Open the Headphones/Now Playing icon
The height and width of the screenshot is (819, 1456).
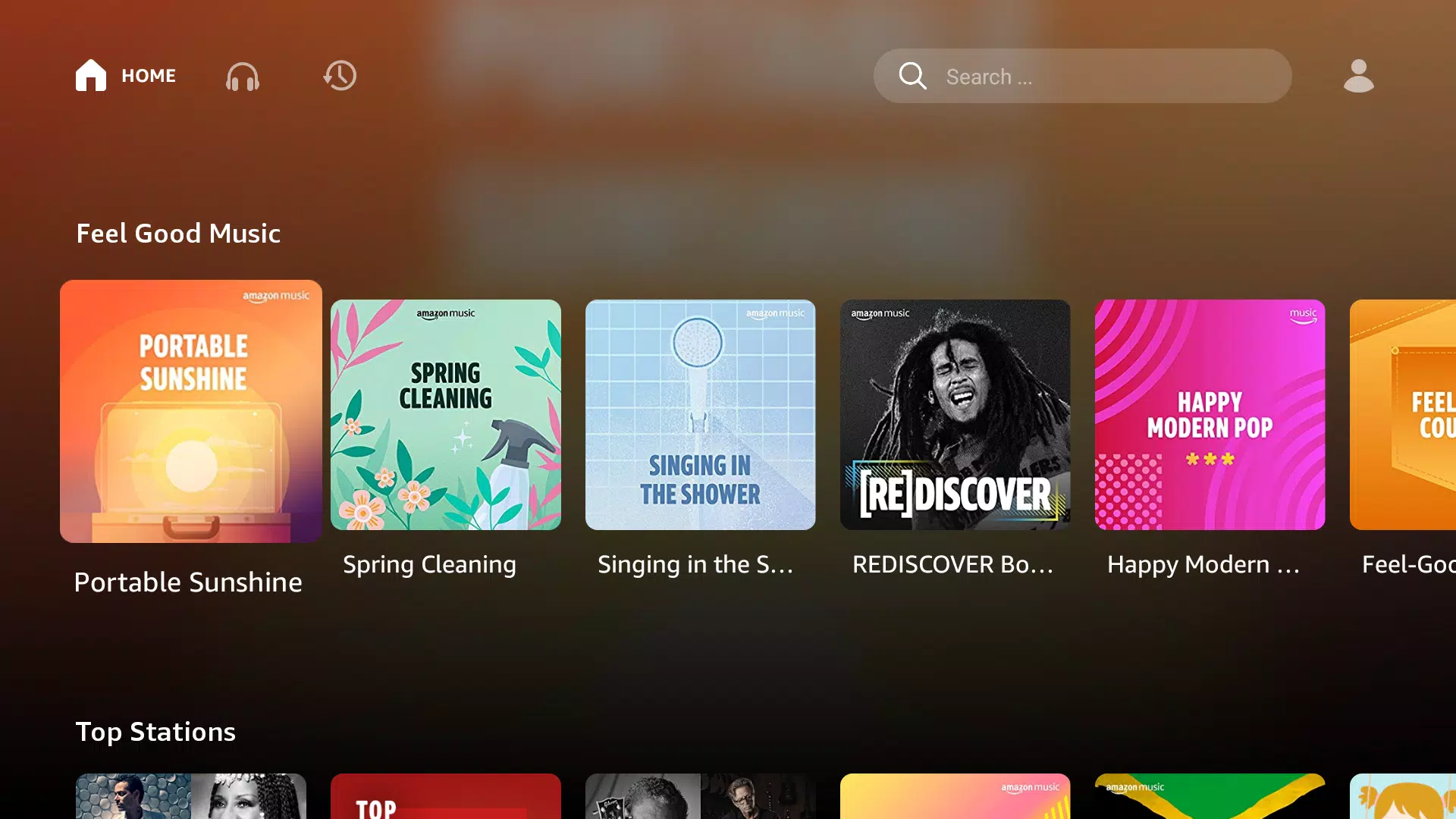pyautogui.click(x=242, y=76)
